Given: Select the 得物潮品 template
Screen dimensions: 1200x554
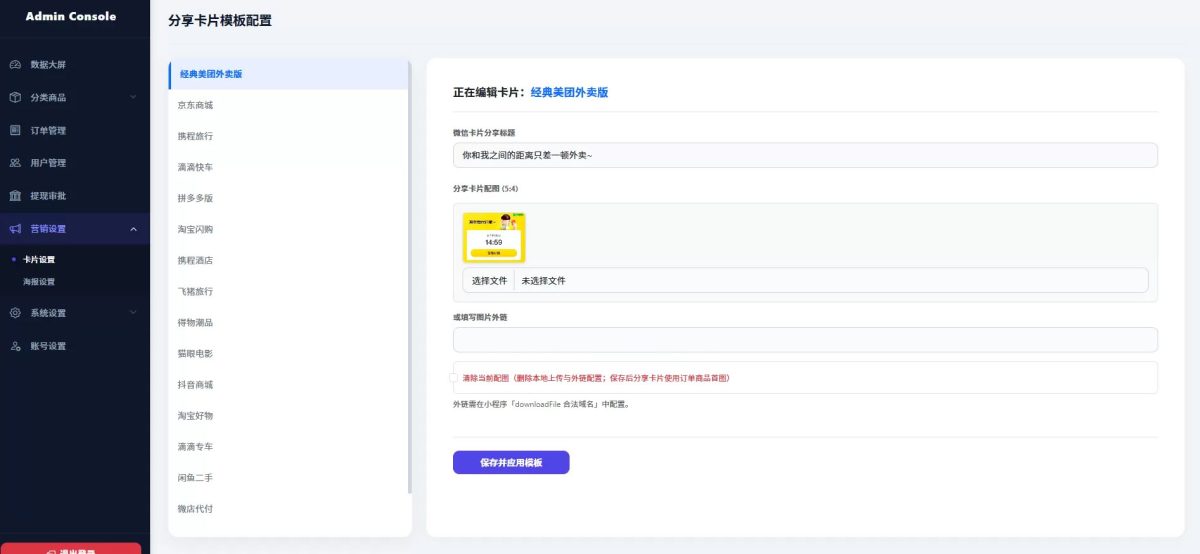Looking at the screenshot, I should click(x=288, y=323).
